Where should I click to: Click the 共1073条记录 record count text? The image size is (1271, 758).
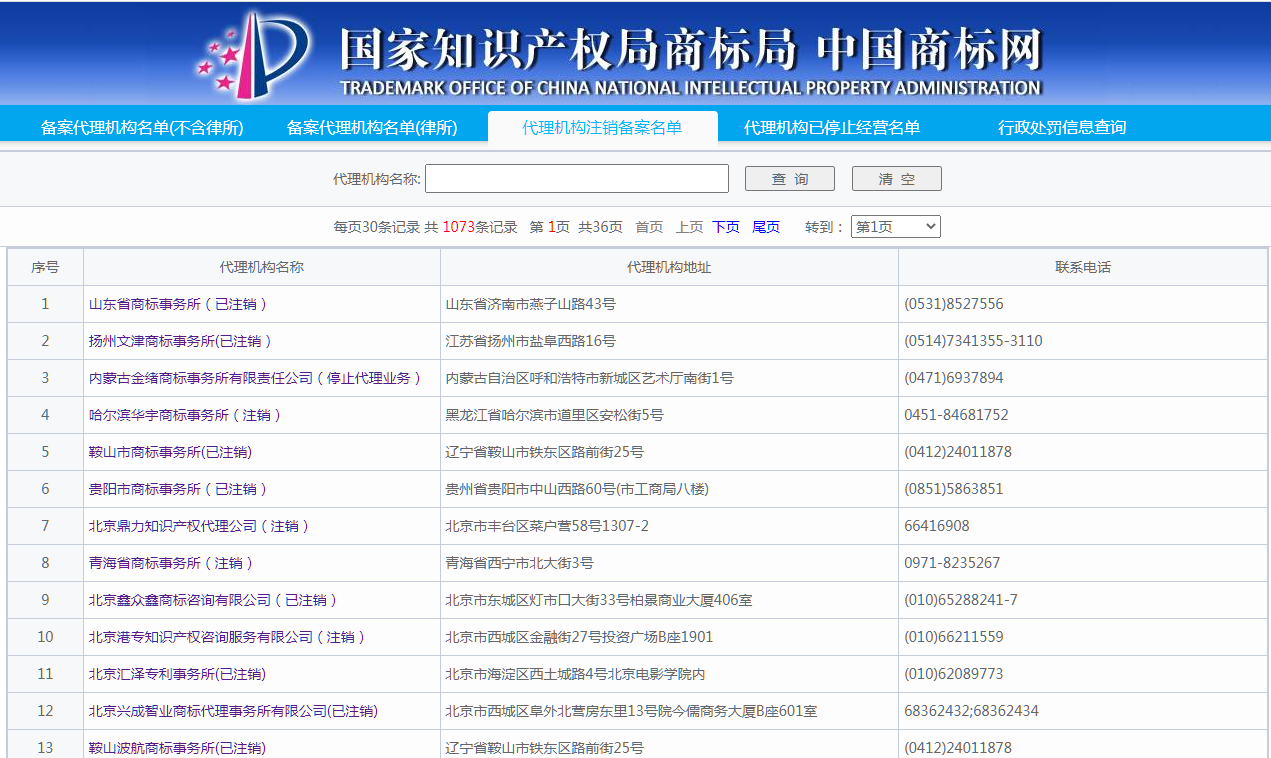pos(471,227)
